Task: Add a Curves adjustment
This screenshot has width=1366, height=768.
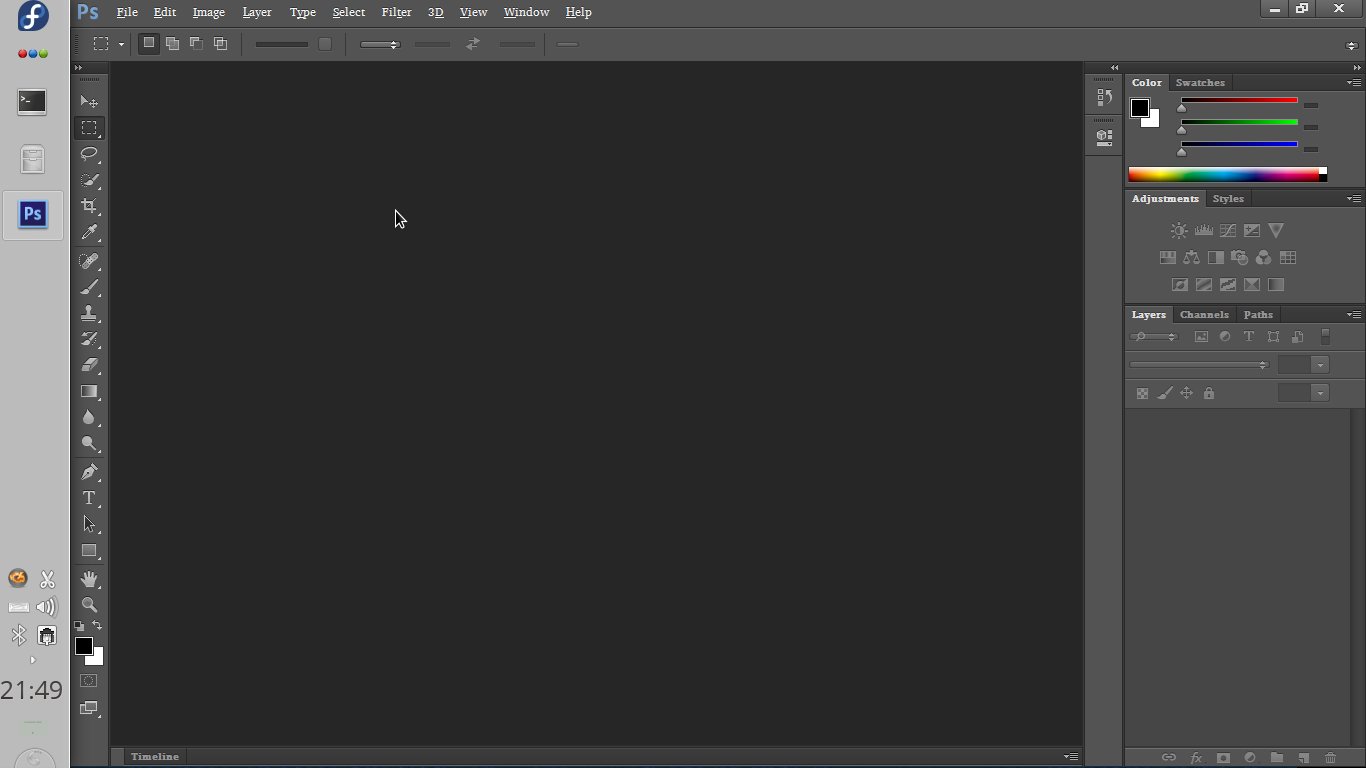Action: pos(1228,231)
